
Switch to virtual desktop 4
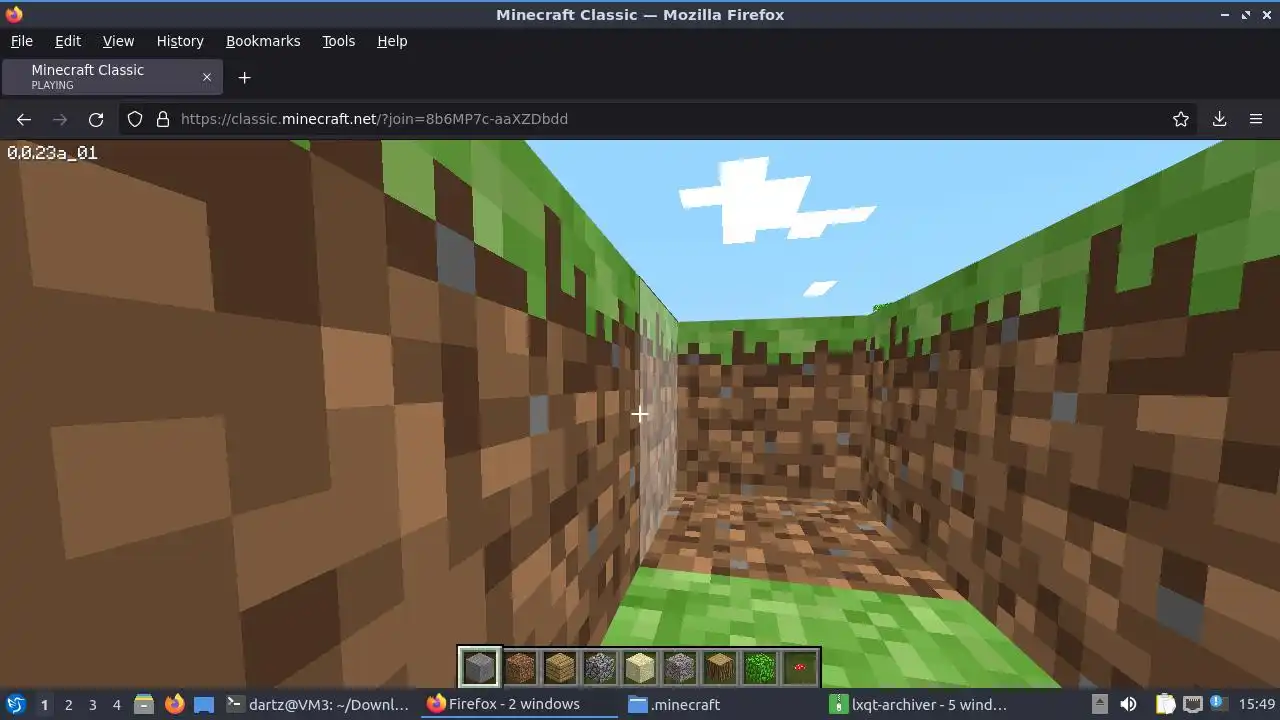click(116, 705)
